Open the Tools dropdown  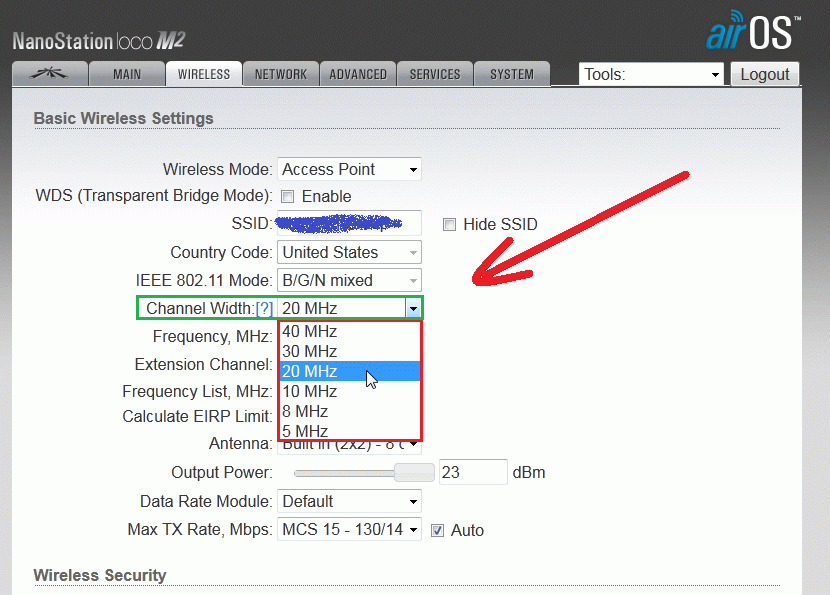(x=652, y=74)
